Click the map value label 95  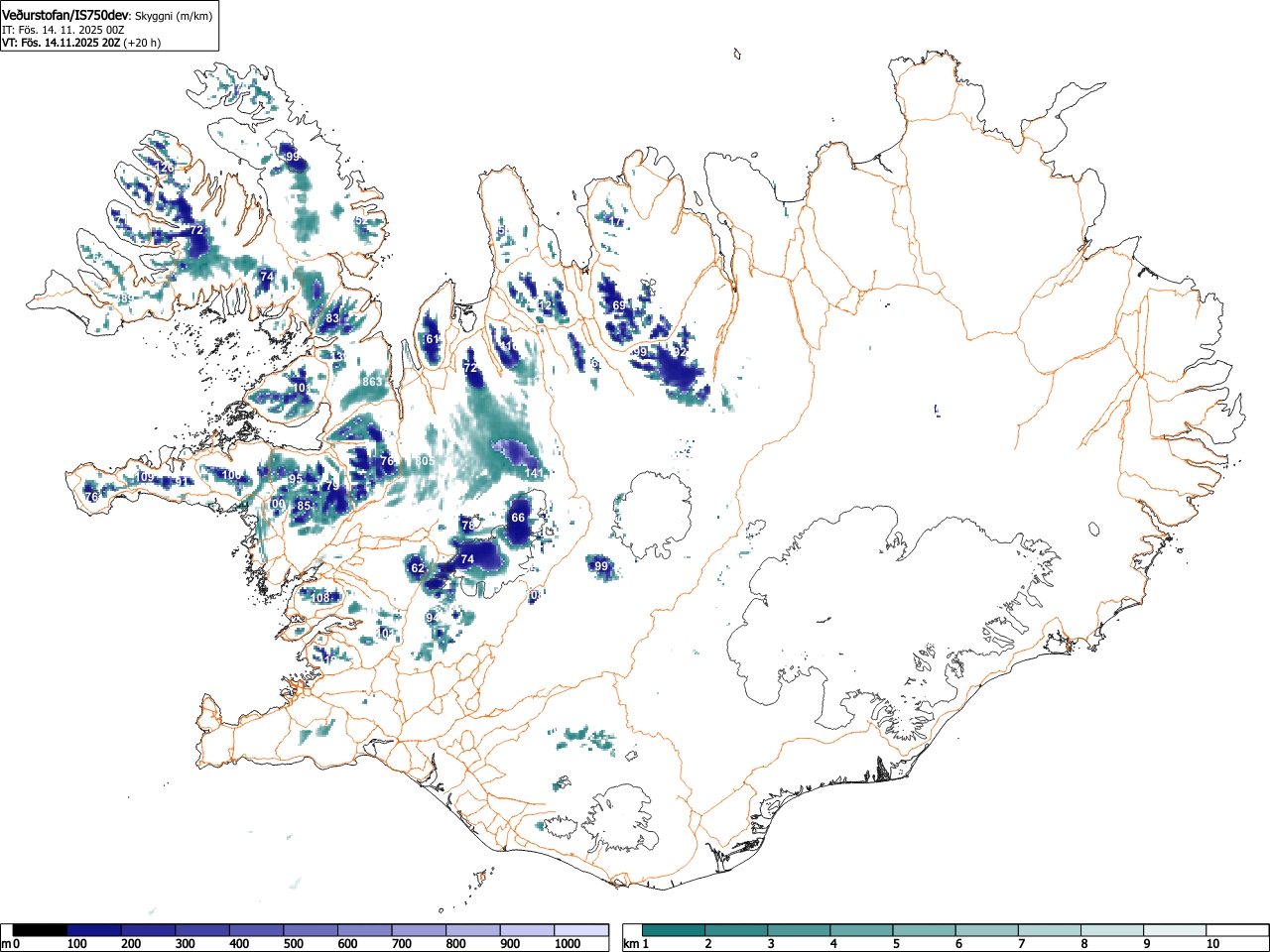296,479
